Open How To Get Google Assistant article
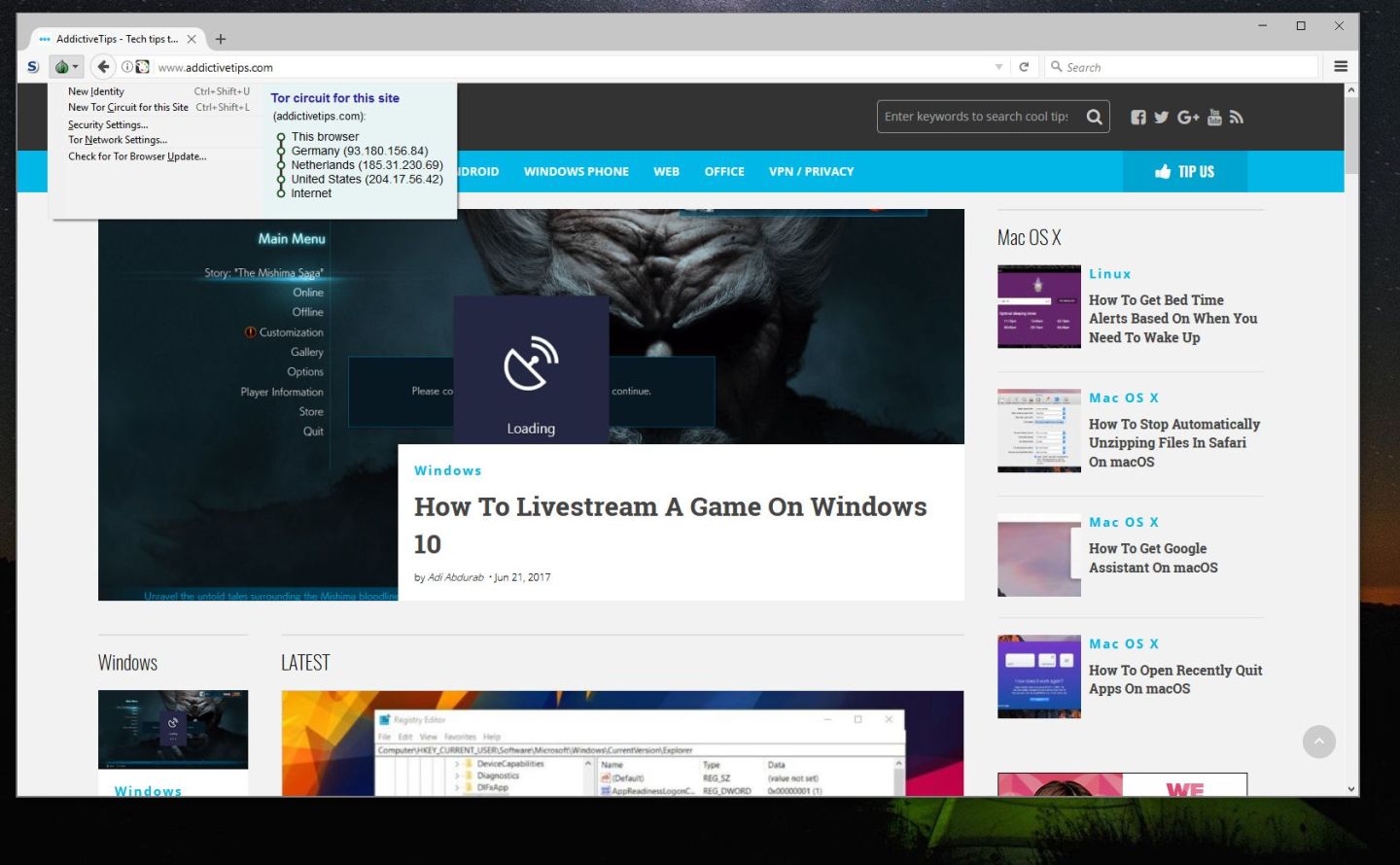 [1153, 558]
